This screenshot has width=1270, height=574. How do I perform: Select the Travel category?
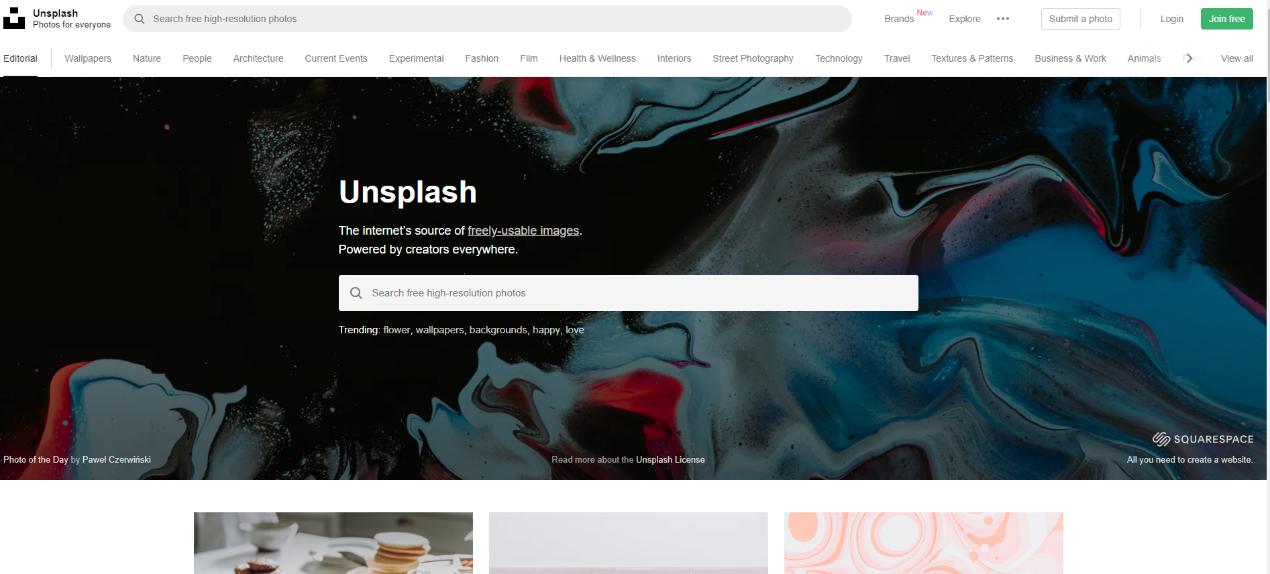point(897,58)
